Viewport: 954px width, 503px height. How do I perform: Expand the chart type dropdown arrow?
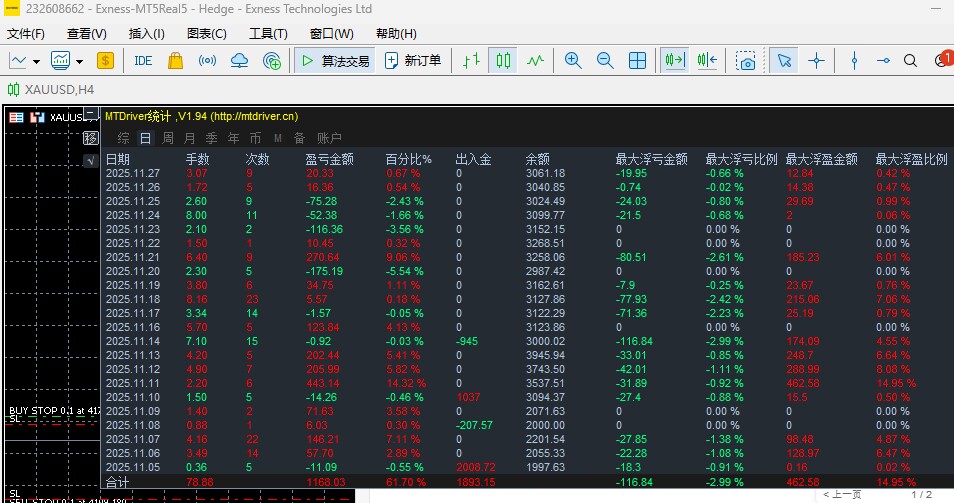(x=36, y=61)
